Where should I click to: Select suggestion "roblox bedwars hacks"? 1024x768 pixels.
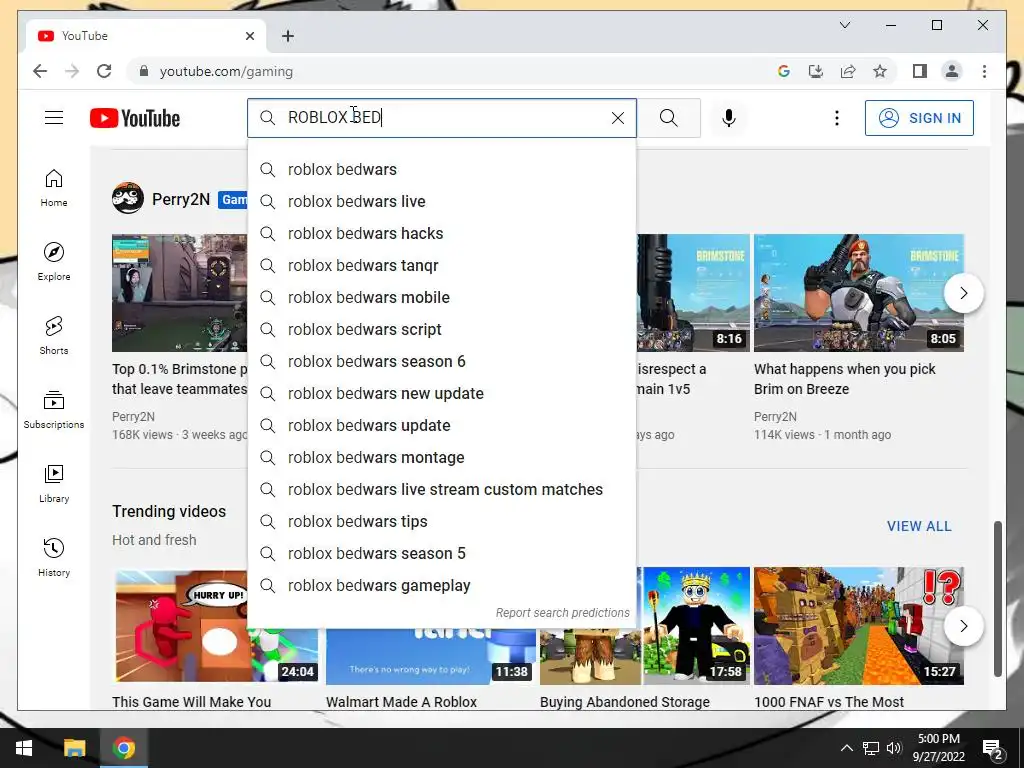[441, 234]
